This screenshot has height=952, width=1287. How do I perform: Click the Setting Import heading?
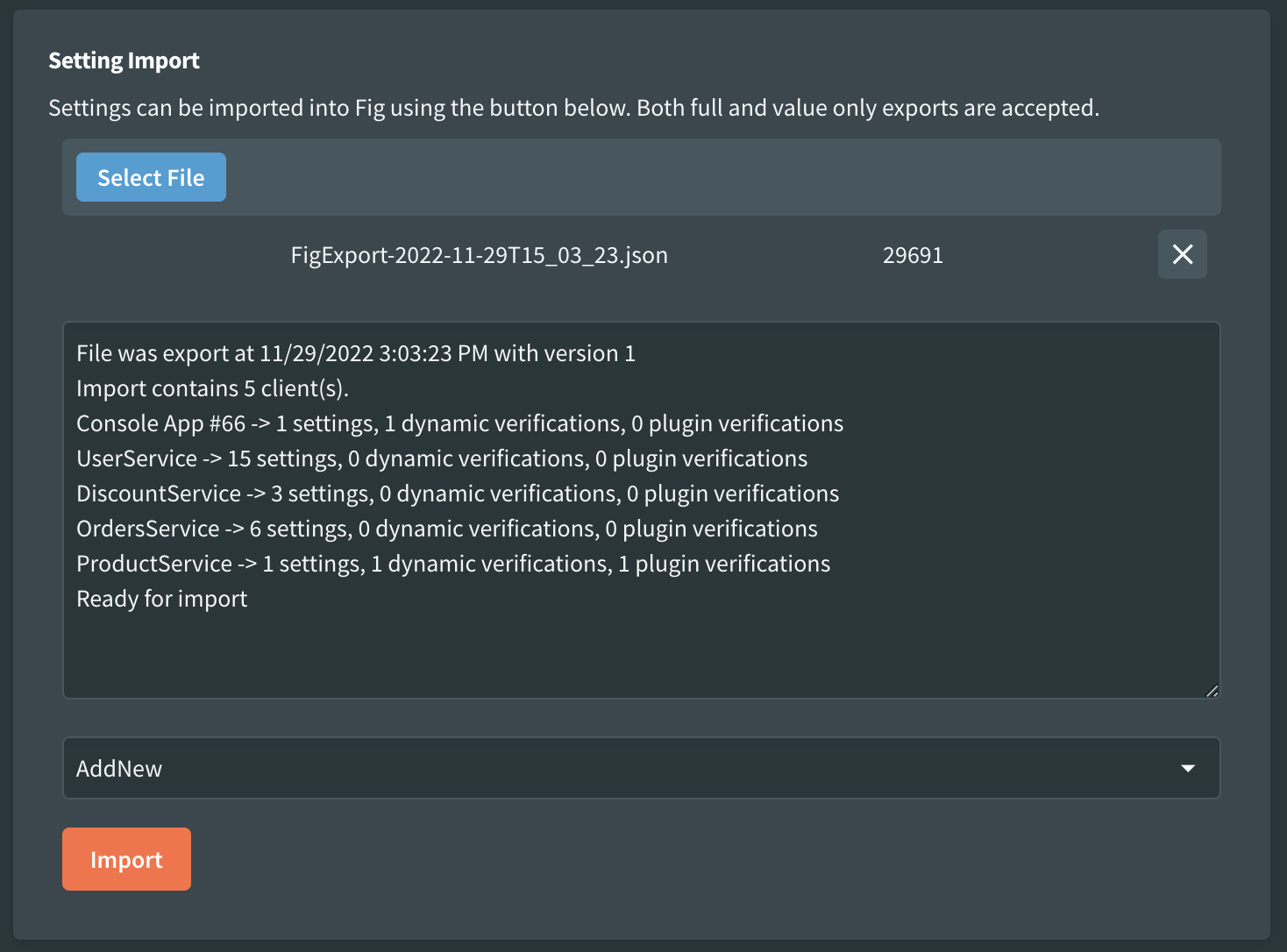(x=124, y=60)
